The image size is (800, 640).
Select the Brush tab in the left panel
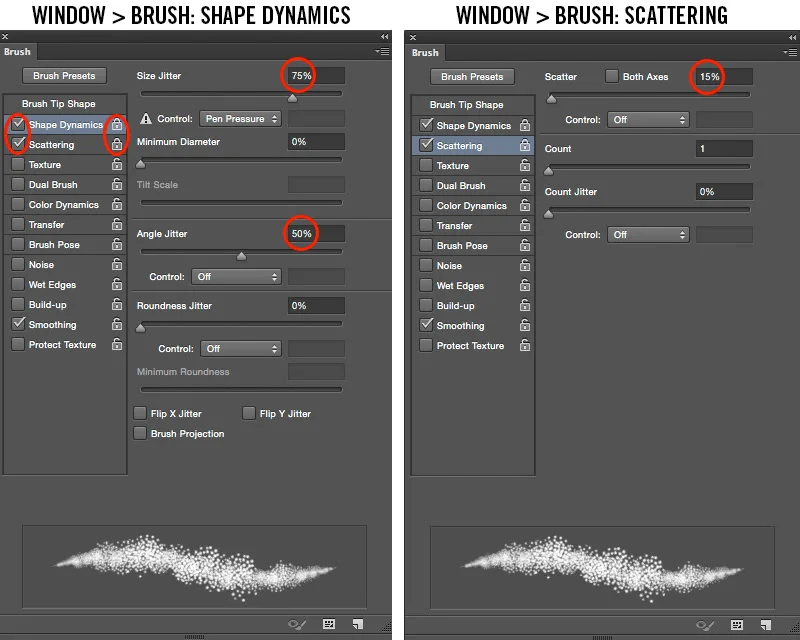click(x=17, y=51)
